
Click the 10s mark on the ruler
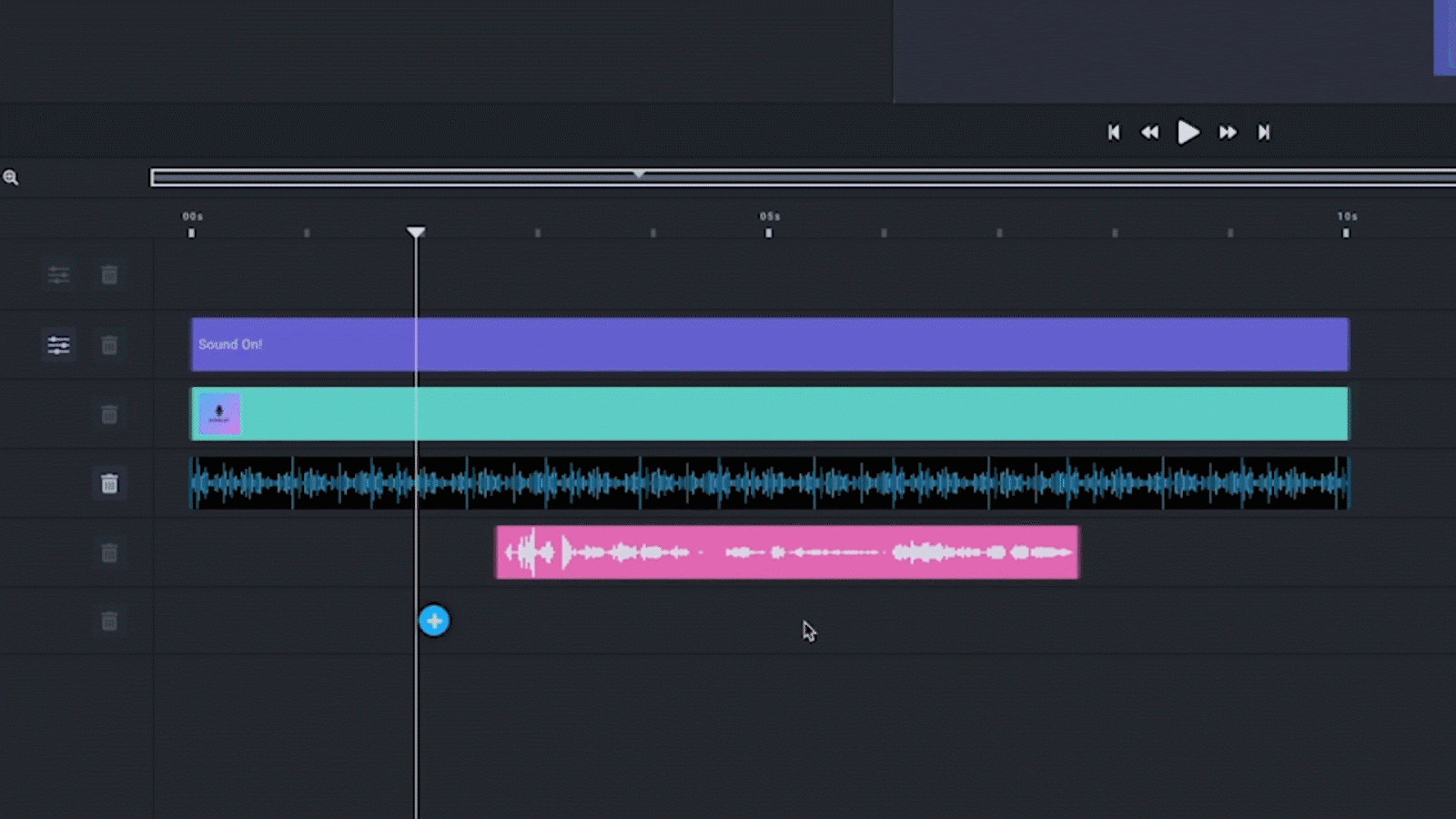(x=1348, y=217)
